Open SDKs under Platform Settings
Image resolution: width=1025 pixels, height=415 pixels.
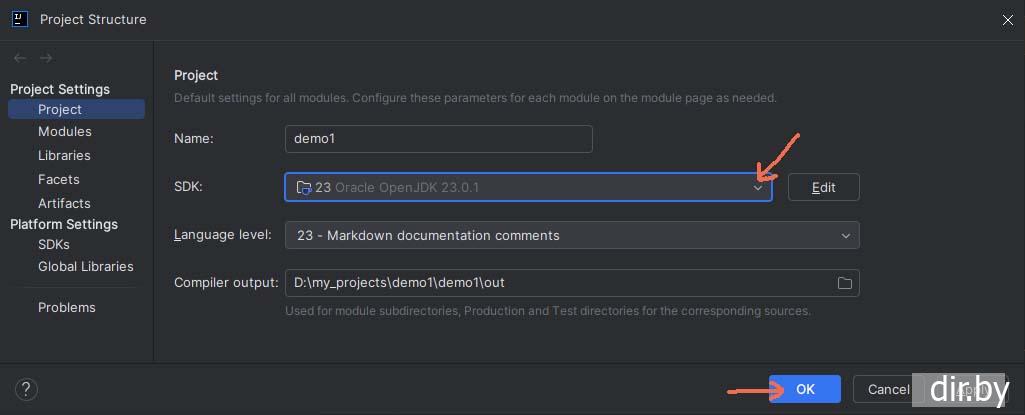(x=54, y=244)
